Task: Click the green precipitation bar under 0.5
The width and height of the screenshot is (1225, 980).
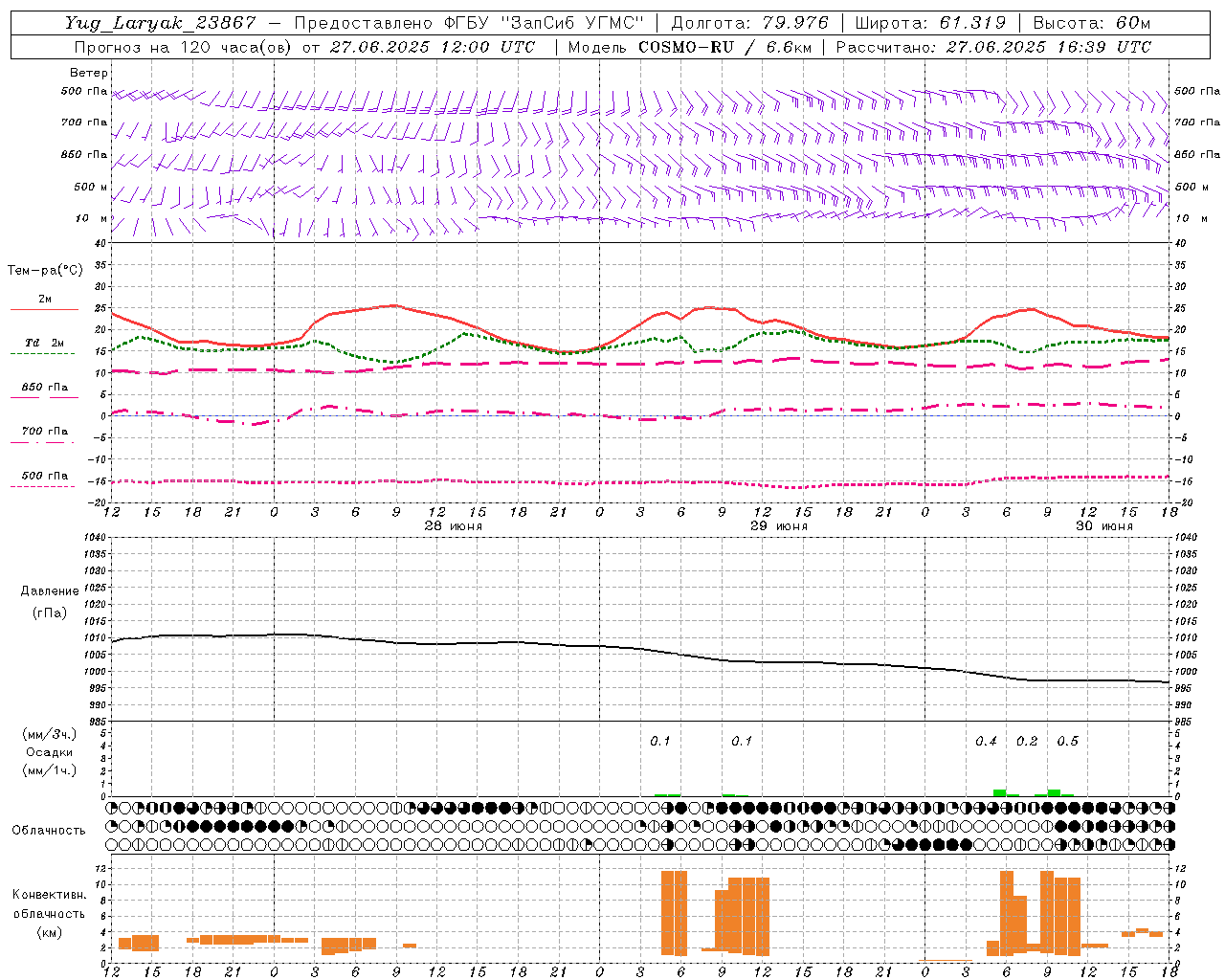Action: click(1054, 792)
